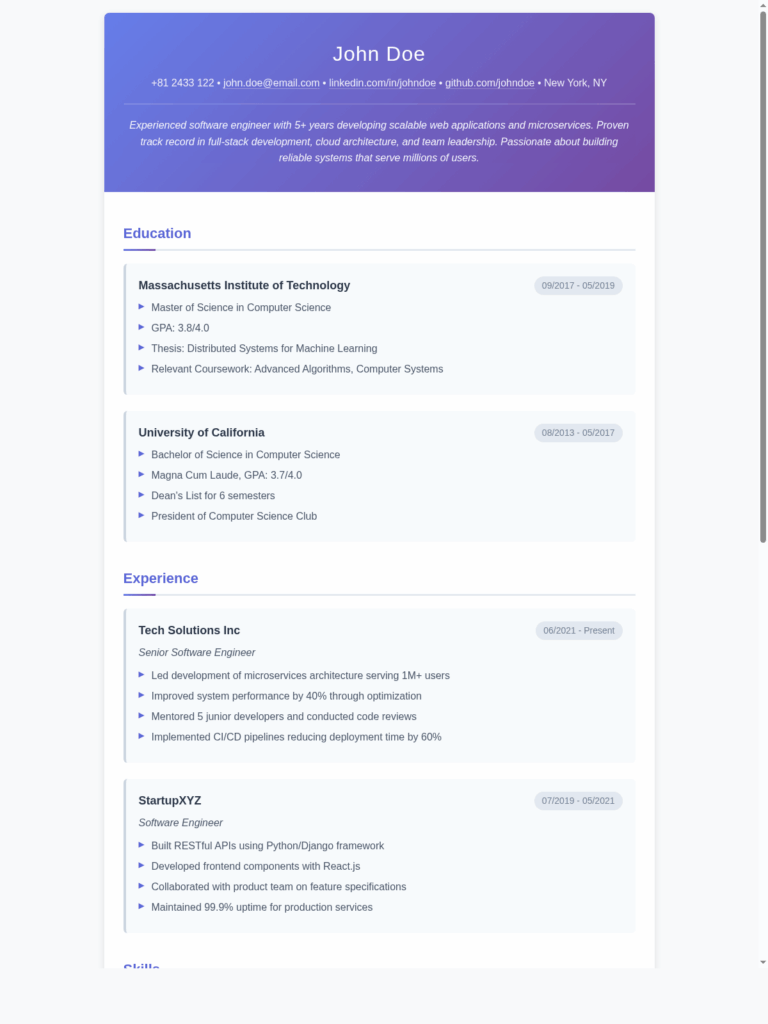The width and height of the screenshot is (768, 1024).
Task: Click the scrollbar down arrow
Action: pos(763,963)
